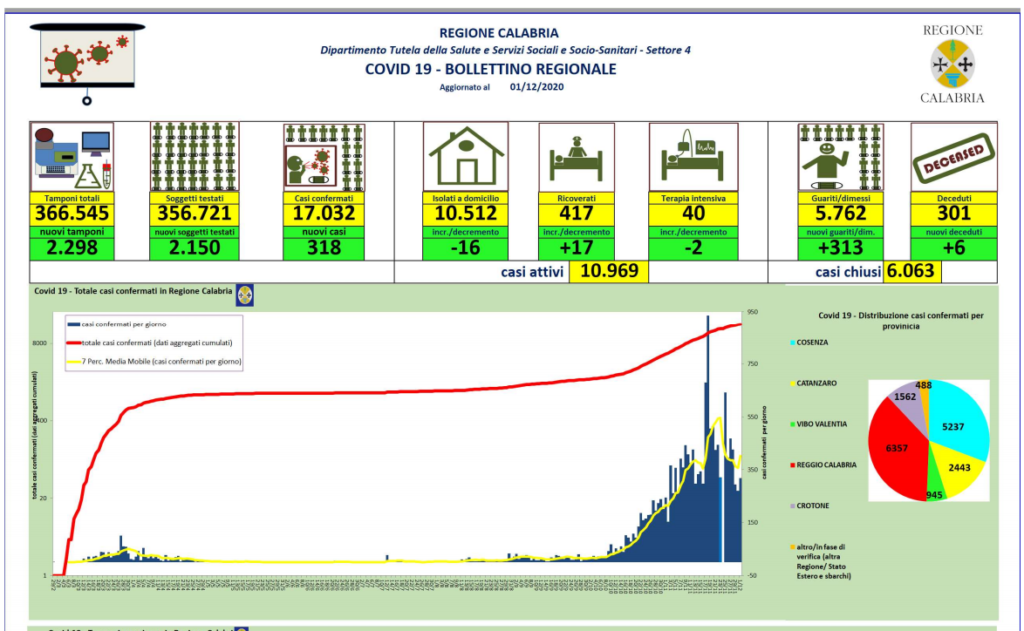Click the Regione Calabria crest logo
1024x631 pixels.
coord(951,64)
